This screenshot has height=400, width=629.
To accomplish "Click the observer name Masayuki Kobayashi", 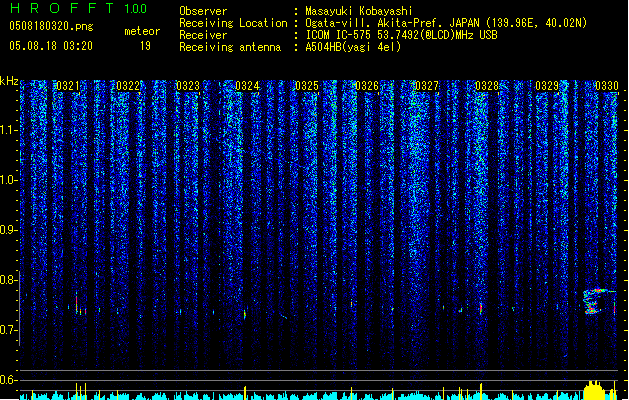I will [359, 11].
